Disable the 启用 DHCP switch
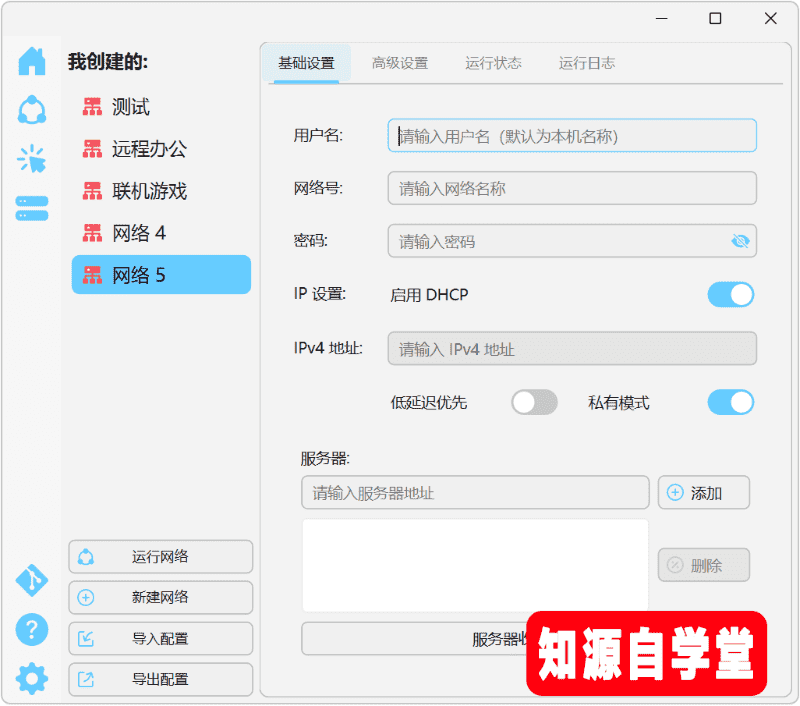 (x=731, y=294)
